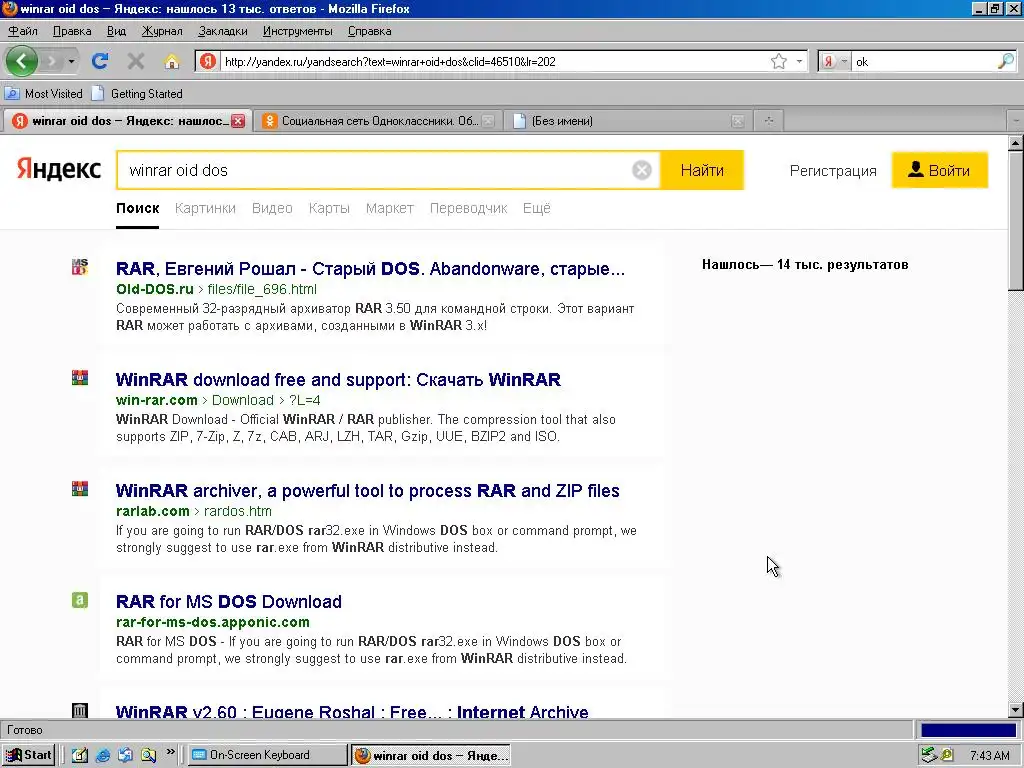The width and height of the screenshot is (1024, 768).
Task: Reload the page with the refresh icon
Action: (x=100, y=61)
